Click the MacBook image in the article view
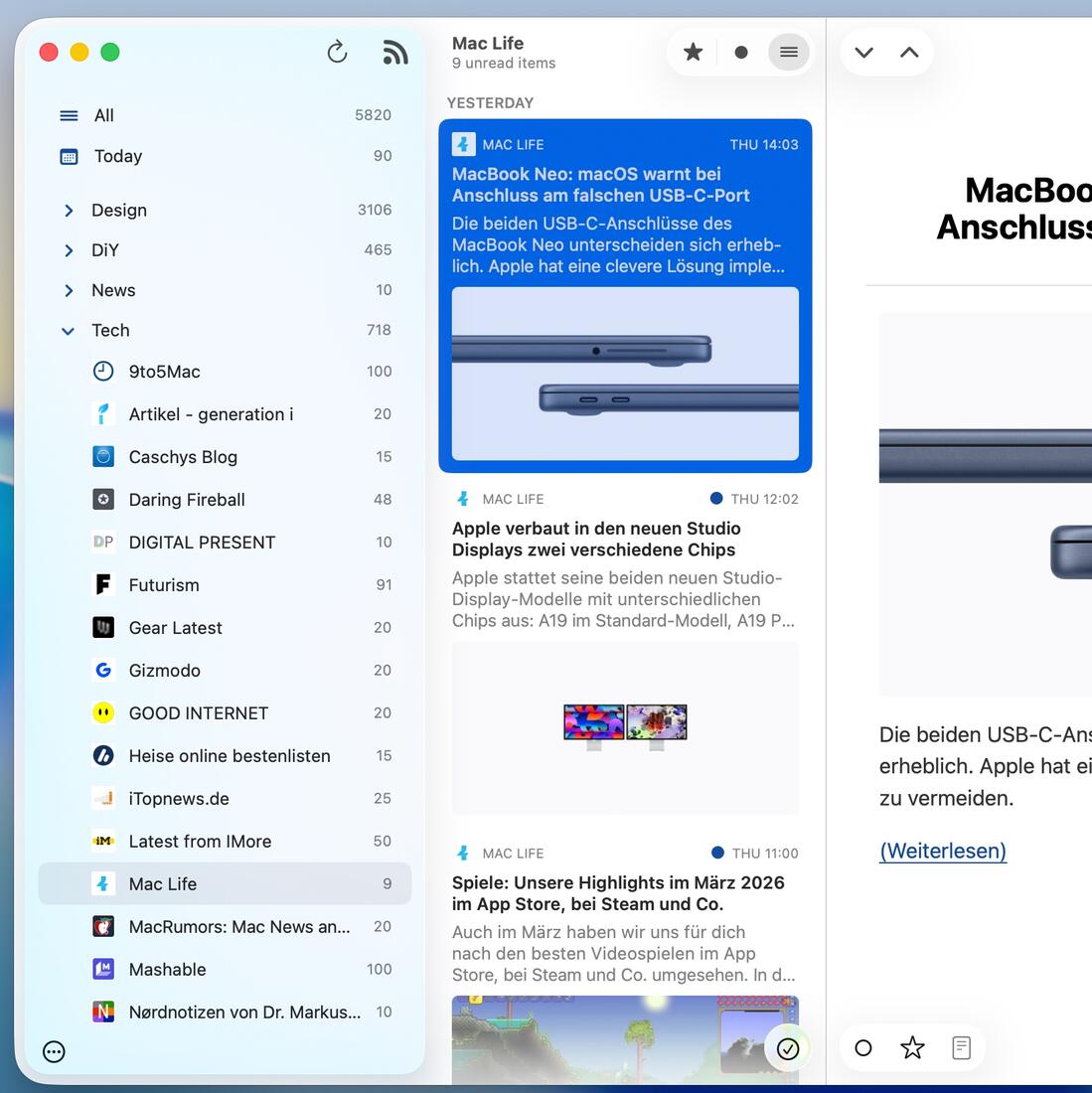Viewport: 1092px width, 1093px height. click(x=986, y=504)
